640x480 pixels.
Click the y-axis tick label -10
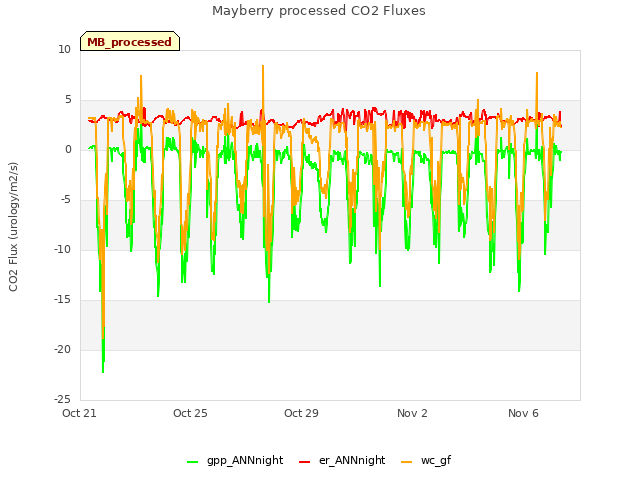[x=62, y=249]
